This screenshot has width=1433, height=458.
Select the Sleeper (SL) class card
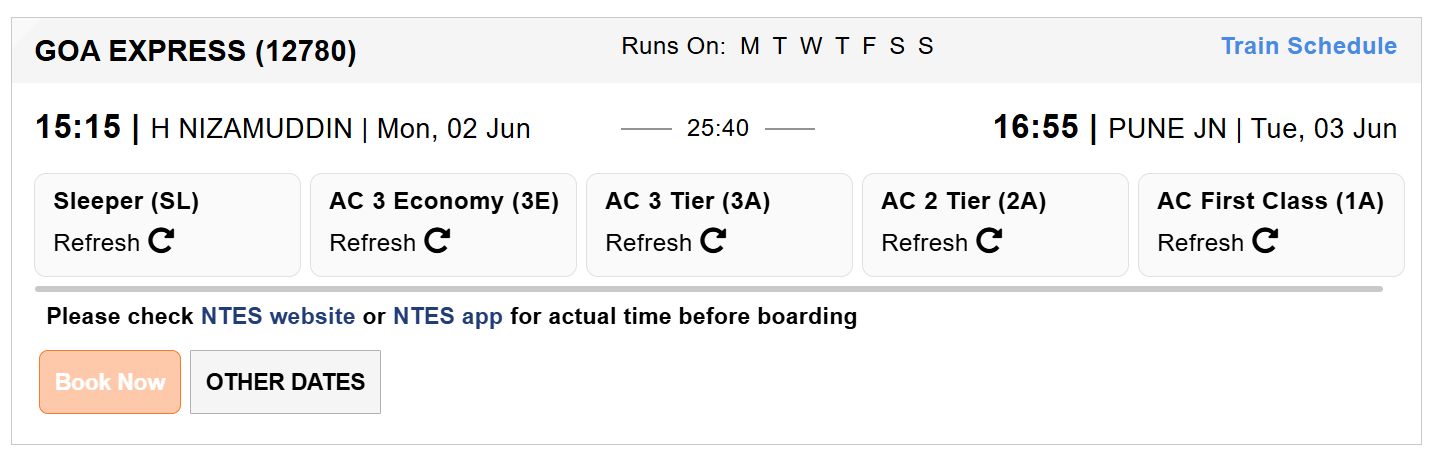click(167, 225)
